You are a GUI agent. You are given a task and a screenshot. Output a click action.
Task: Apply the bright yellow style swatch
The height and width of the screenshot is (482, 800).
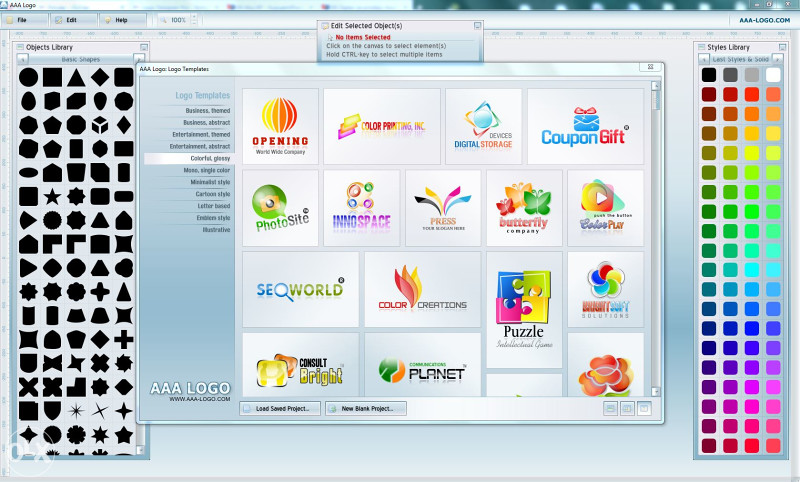[x=752, y=153]
